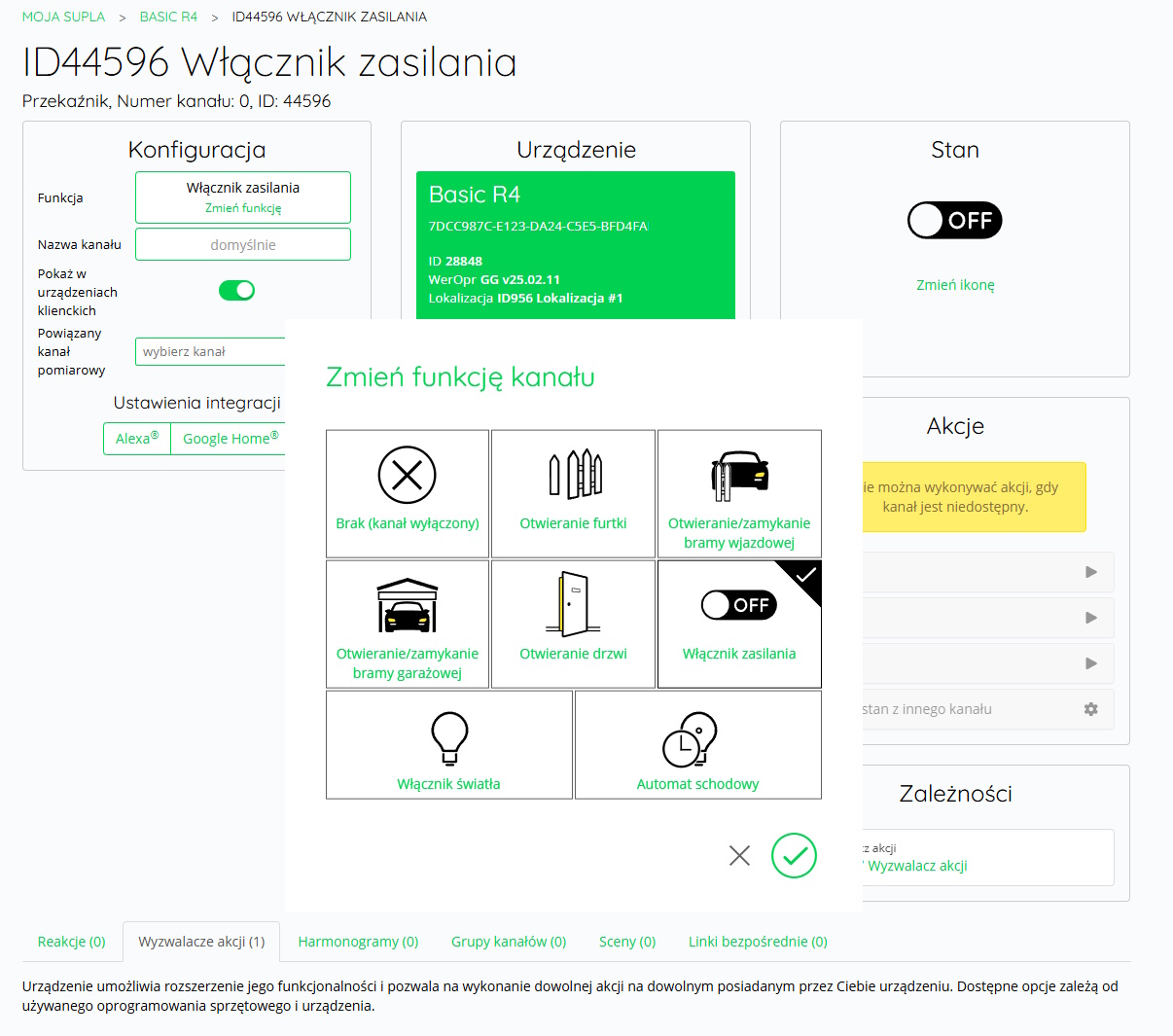
Task: Confirm function change with green checkmark
Action: point(794,856)
